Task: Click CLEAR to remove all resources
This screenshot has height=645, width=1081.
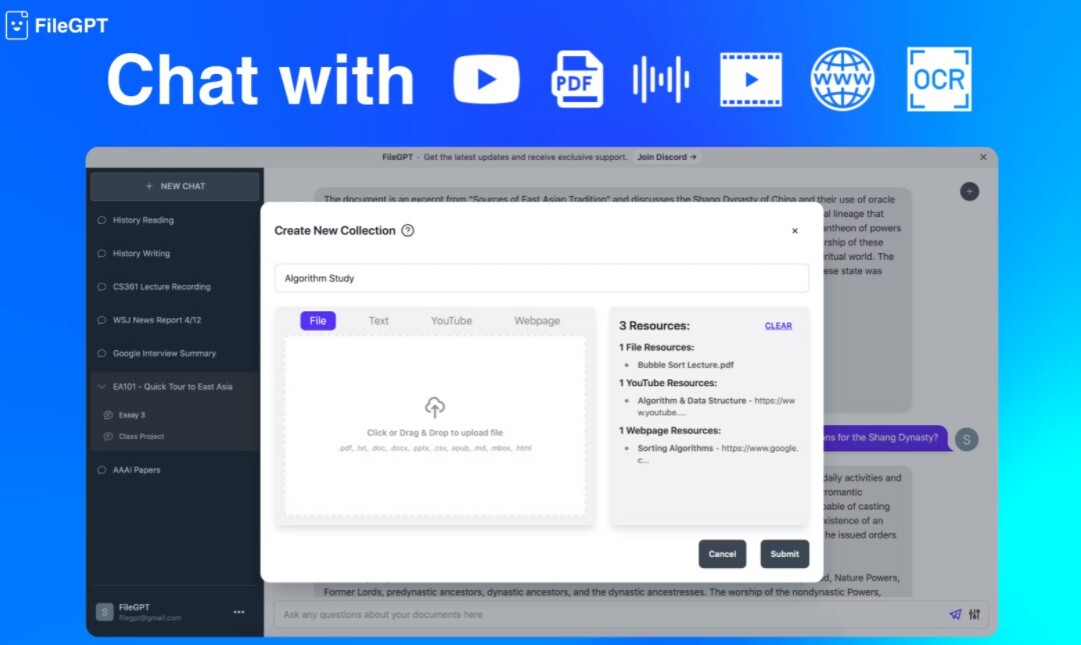Action: 778,326
